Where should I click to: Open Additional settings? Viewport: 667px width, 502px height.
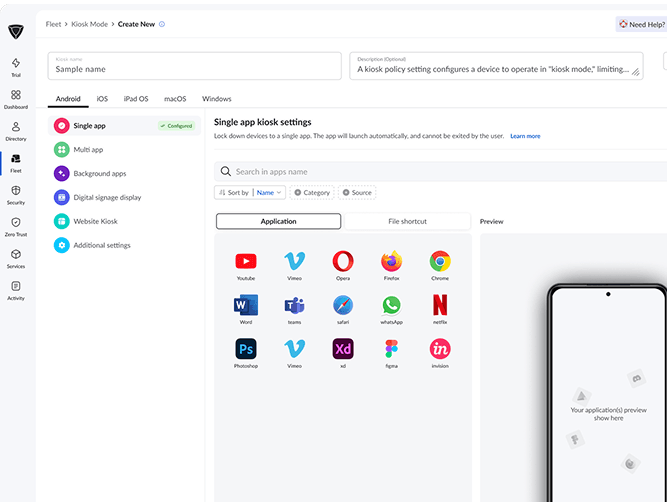[x=124, y=245]
